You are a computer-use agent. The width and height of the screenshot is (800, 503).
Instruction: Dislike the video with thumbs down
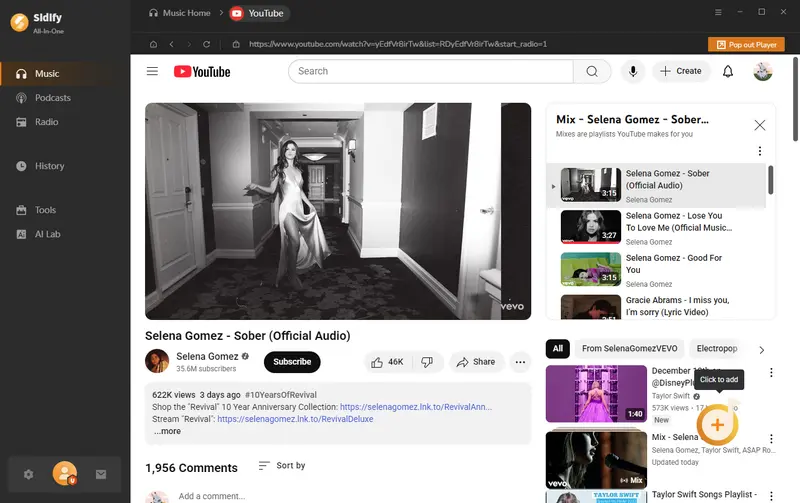tap(427, 362)
